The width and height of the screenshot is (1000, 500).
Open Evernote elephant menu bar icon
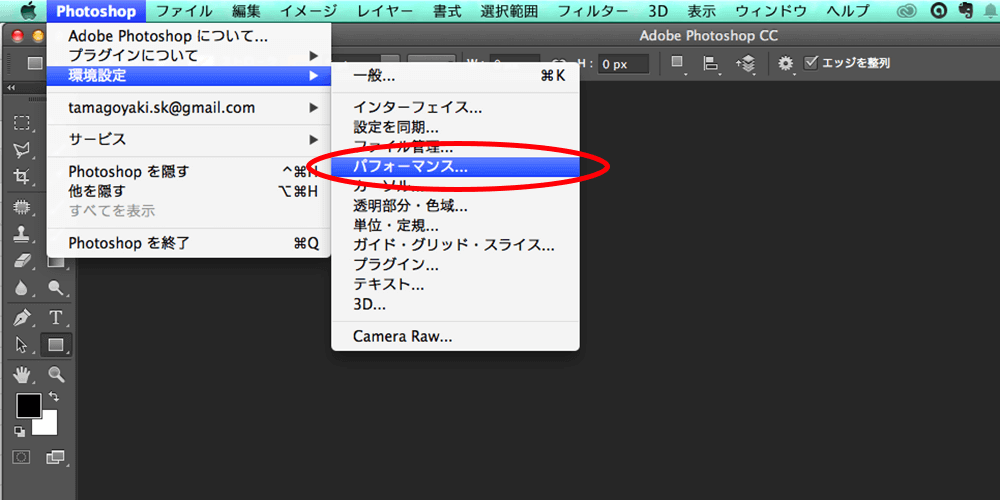pyautogui.click(x=966, y=11)
